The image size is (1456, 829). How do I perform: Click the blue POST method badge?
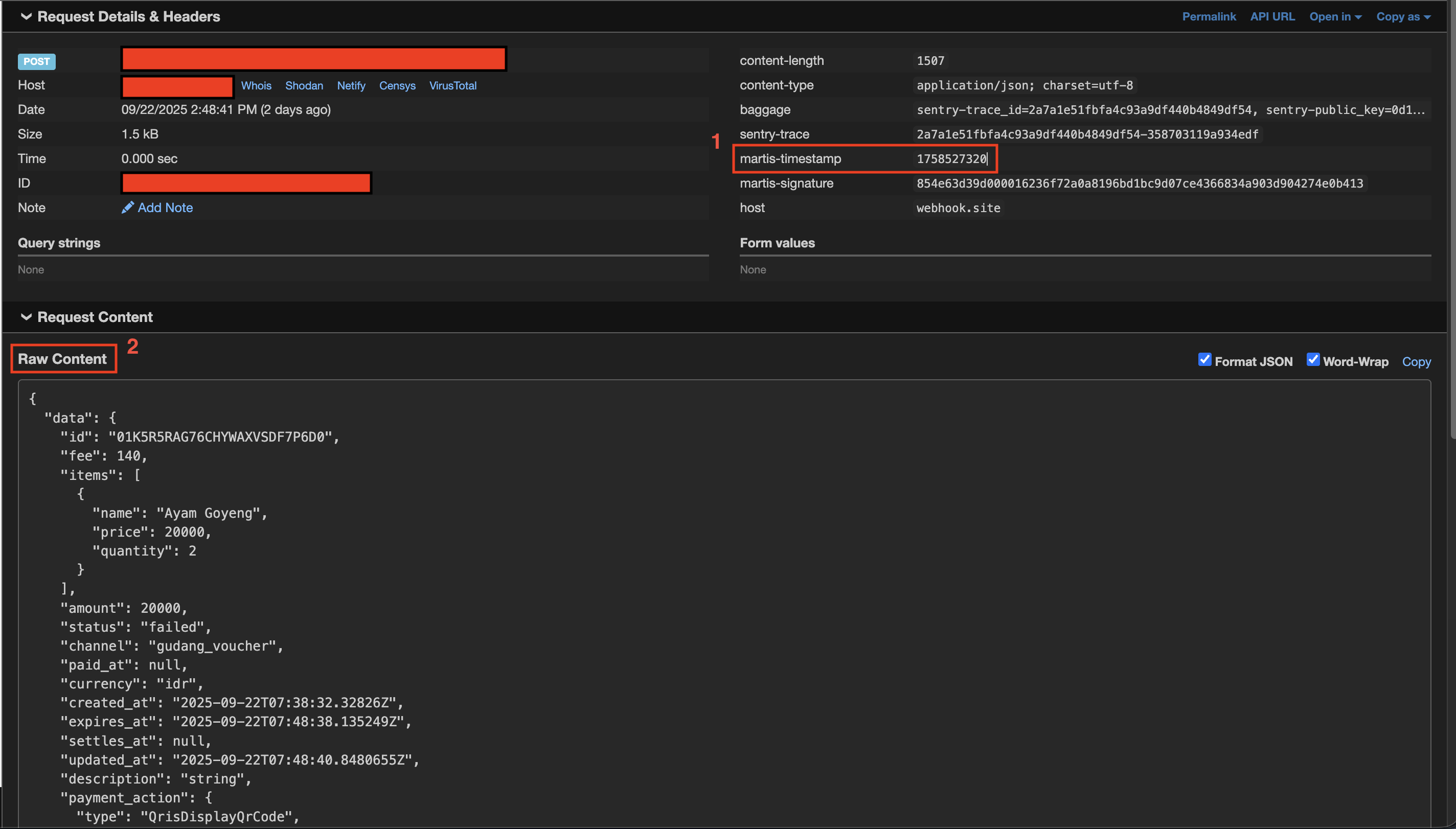[x=36, y=61]
